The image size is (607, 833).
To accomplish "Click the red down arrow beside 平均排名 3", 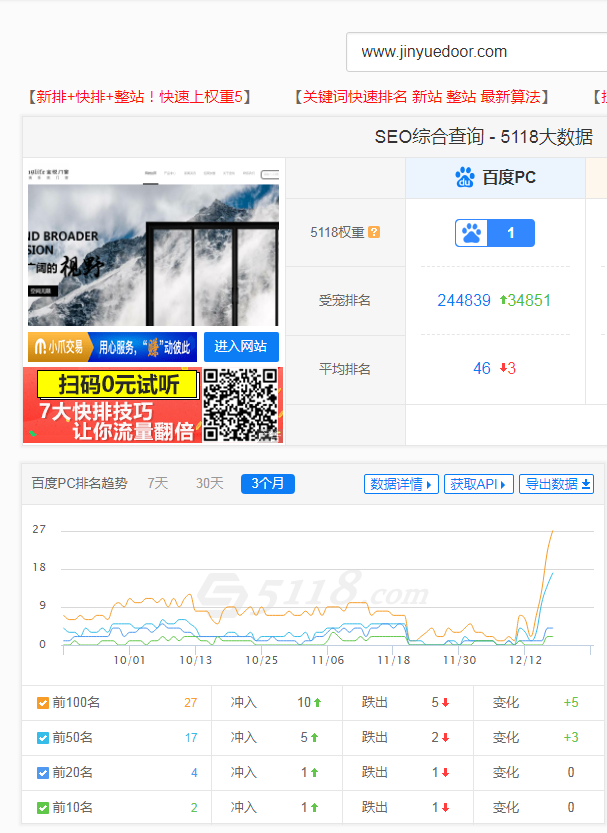I will [x=503, y=368].
